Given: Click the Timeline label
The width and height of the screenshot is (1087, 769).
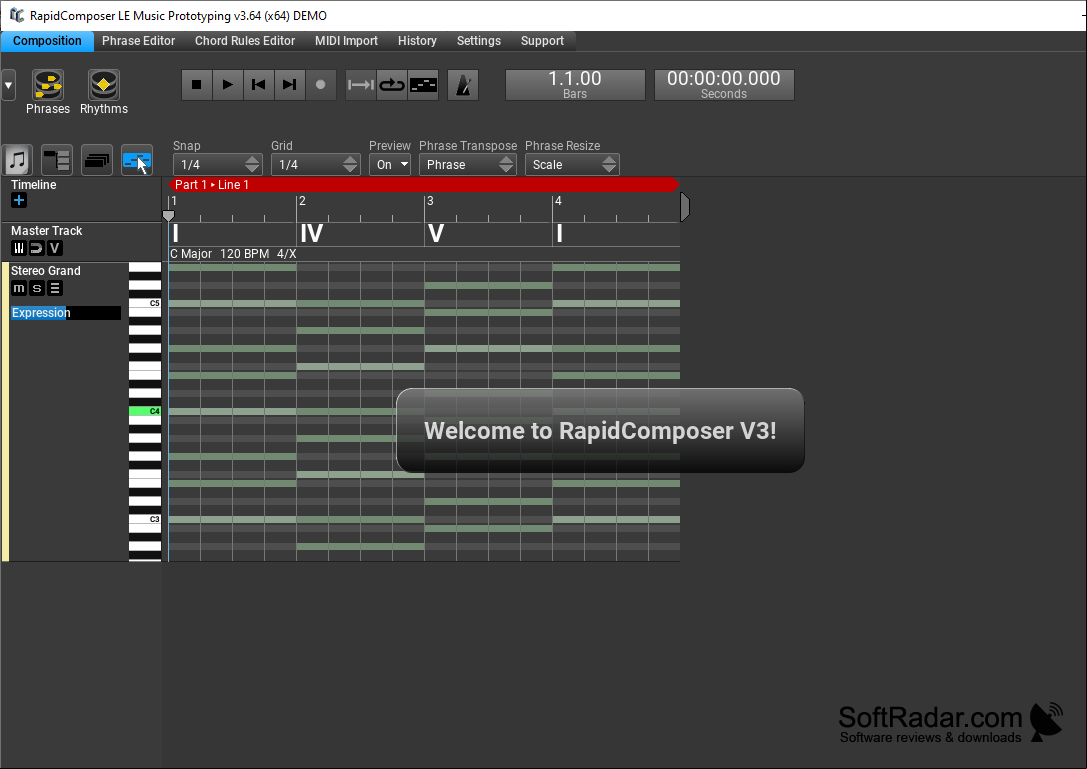Looking at the screenshot, I should [x=33, y=185].
